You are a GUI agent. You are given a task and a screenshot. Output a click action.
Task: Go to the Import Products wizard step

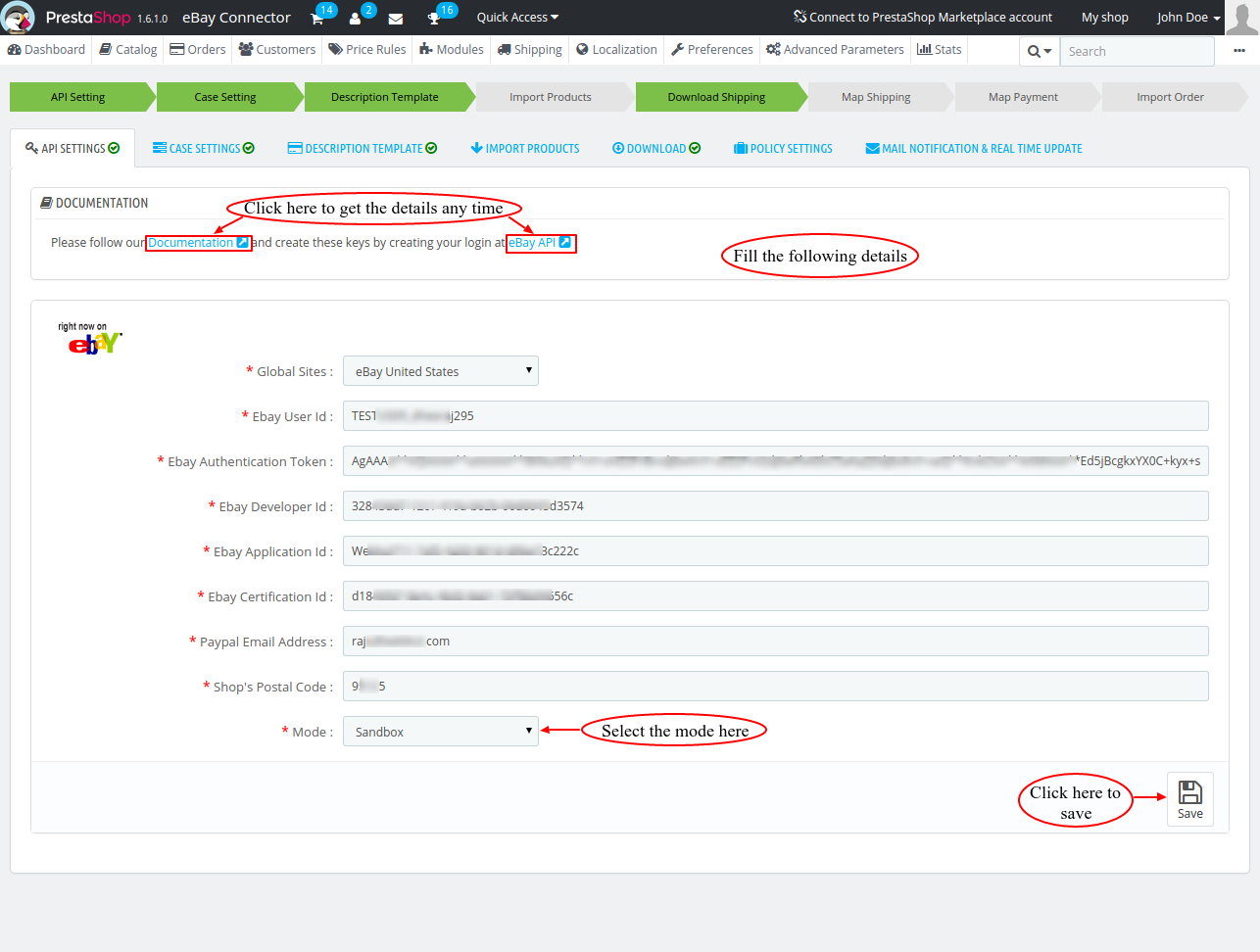[551, 97]
